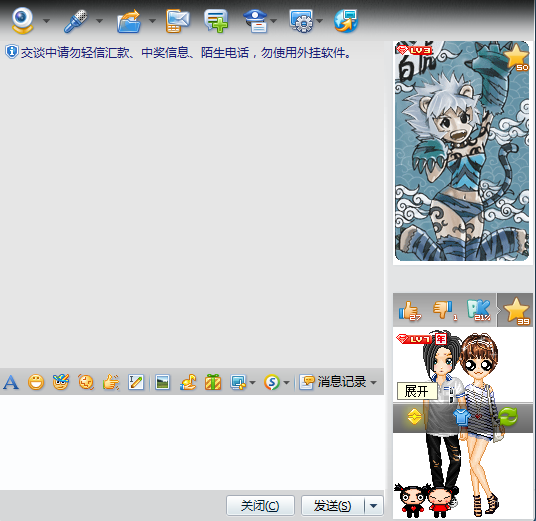Click the screen capture icon
This screenshot has width=536, height=521.
tap(238, 382)
